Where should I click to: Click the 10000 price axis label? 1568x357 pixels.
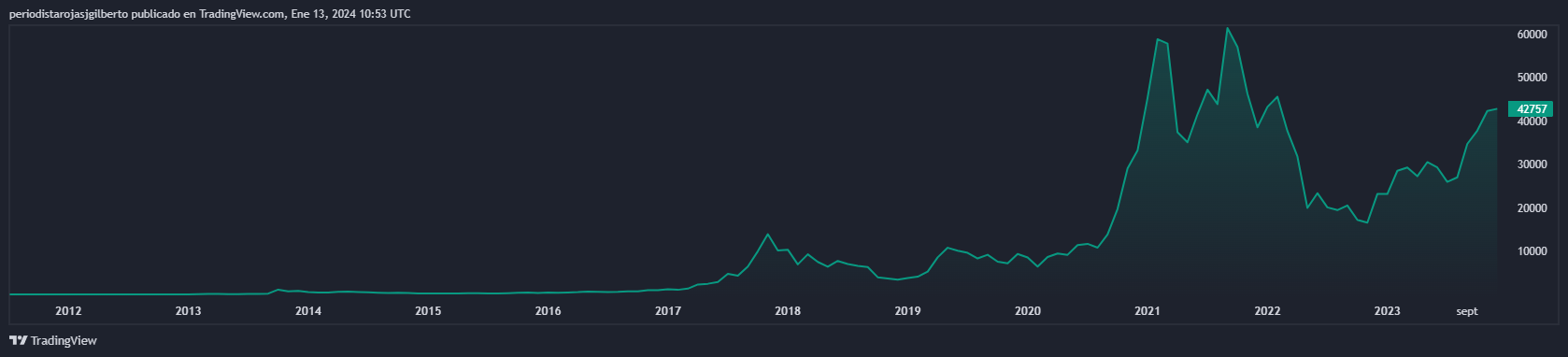click(x=1532, y=251)
